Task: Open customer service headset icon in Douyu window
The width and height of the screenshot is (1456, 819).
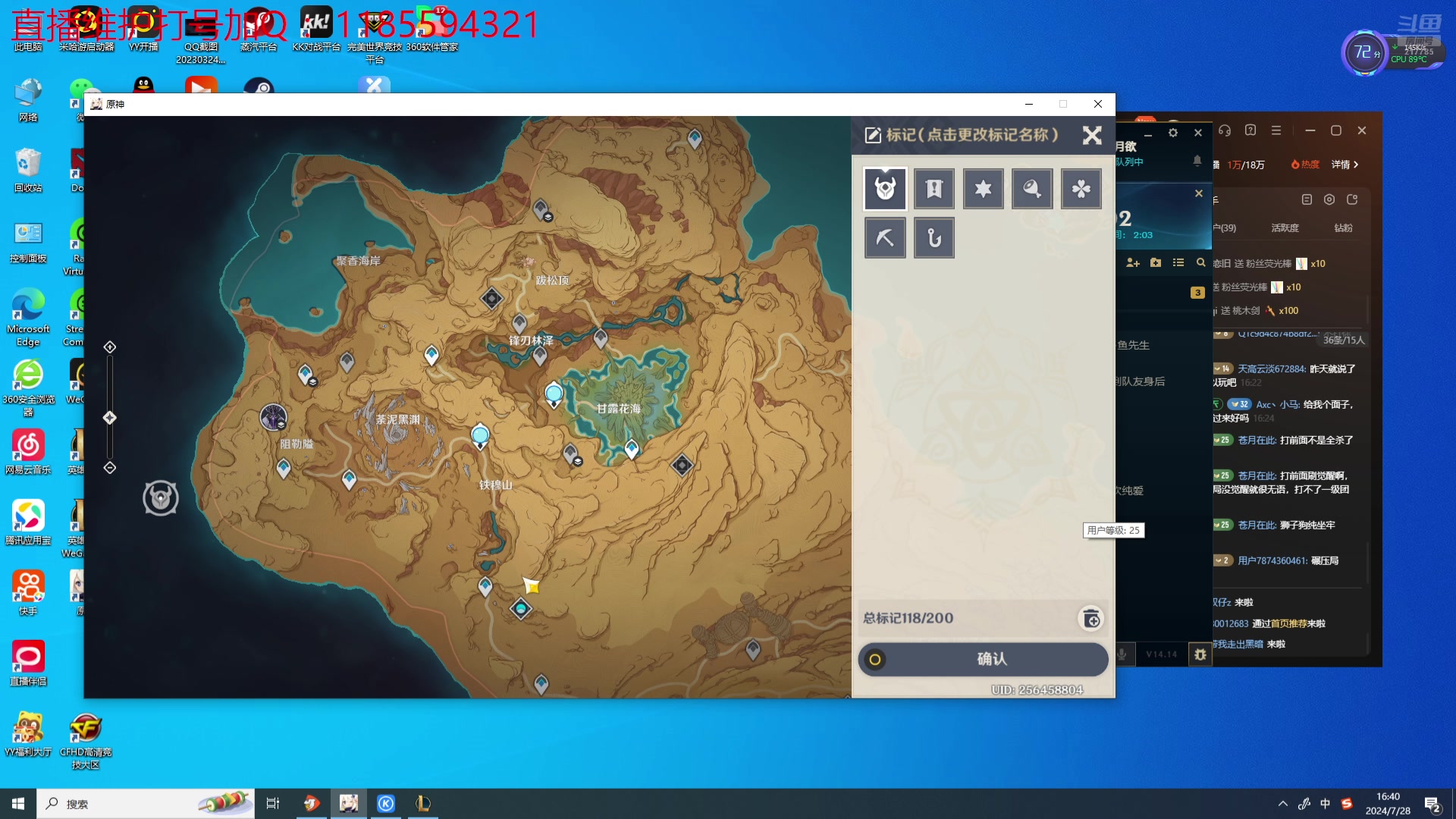Action: click(x=1225, y=130)
